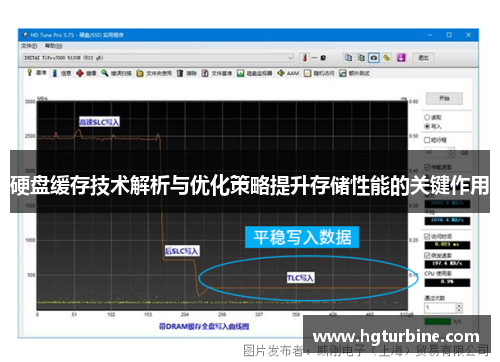This screenshot has height=362, width=500.
Task: Click the 通过次数 pass count input field
Action: point(440,308)
